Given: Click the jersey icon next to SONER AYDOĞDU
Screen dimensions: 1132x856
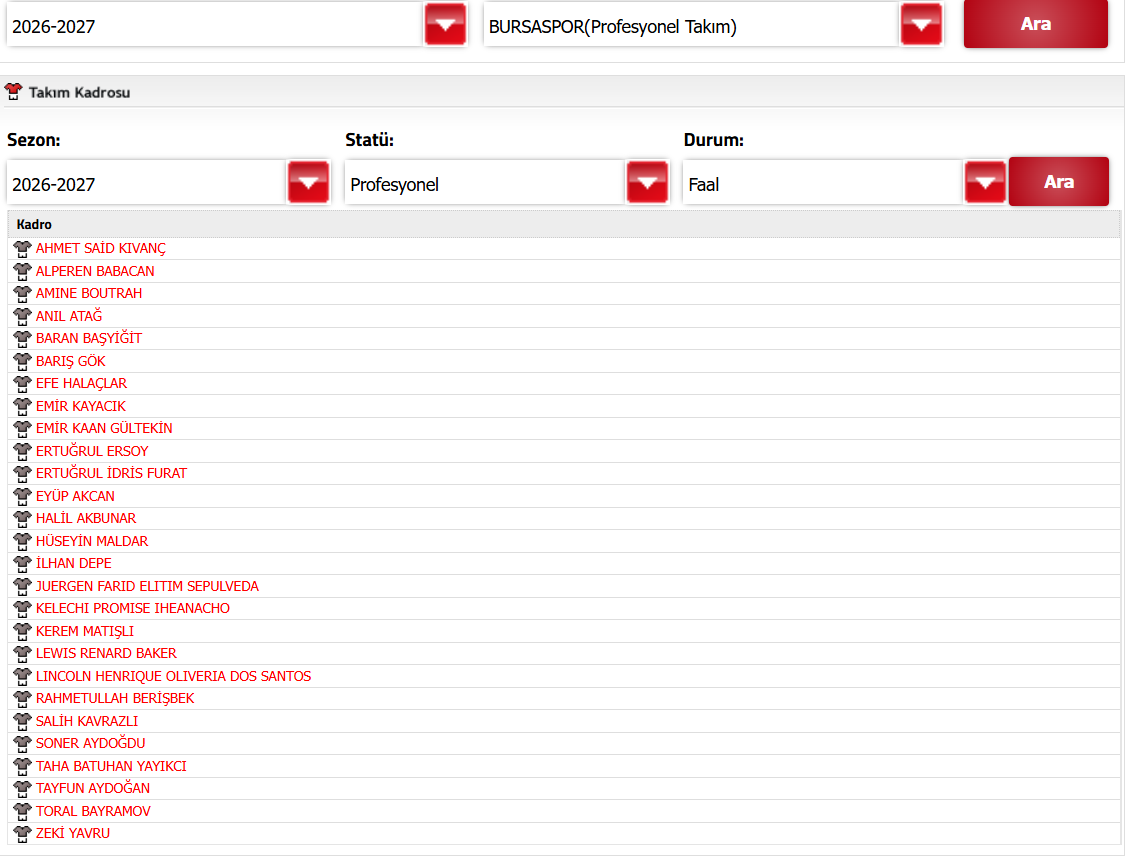Looking at the screenshot, I should tap(22, 743).
